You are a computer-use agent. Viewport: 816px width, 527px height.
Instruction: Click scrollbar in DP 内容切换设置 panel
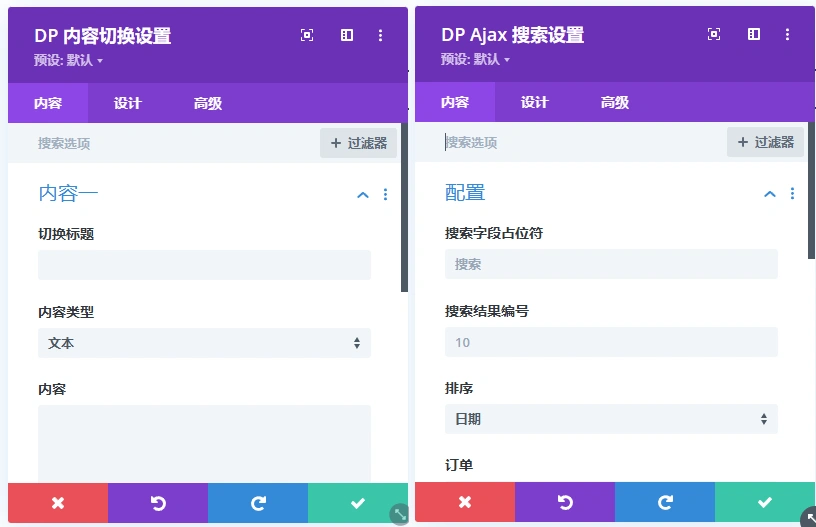404,208
